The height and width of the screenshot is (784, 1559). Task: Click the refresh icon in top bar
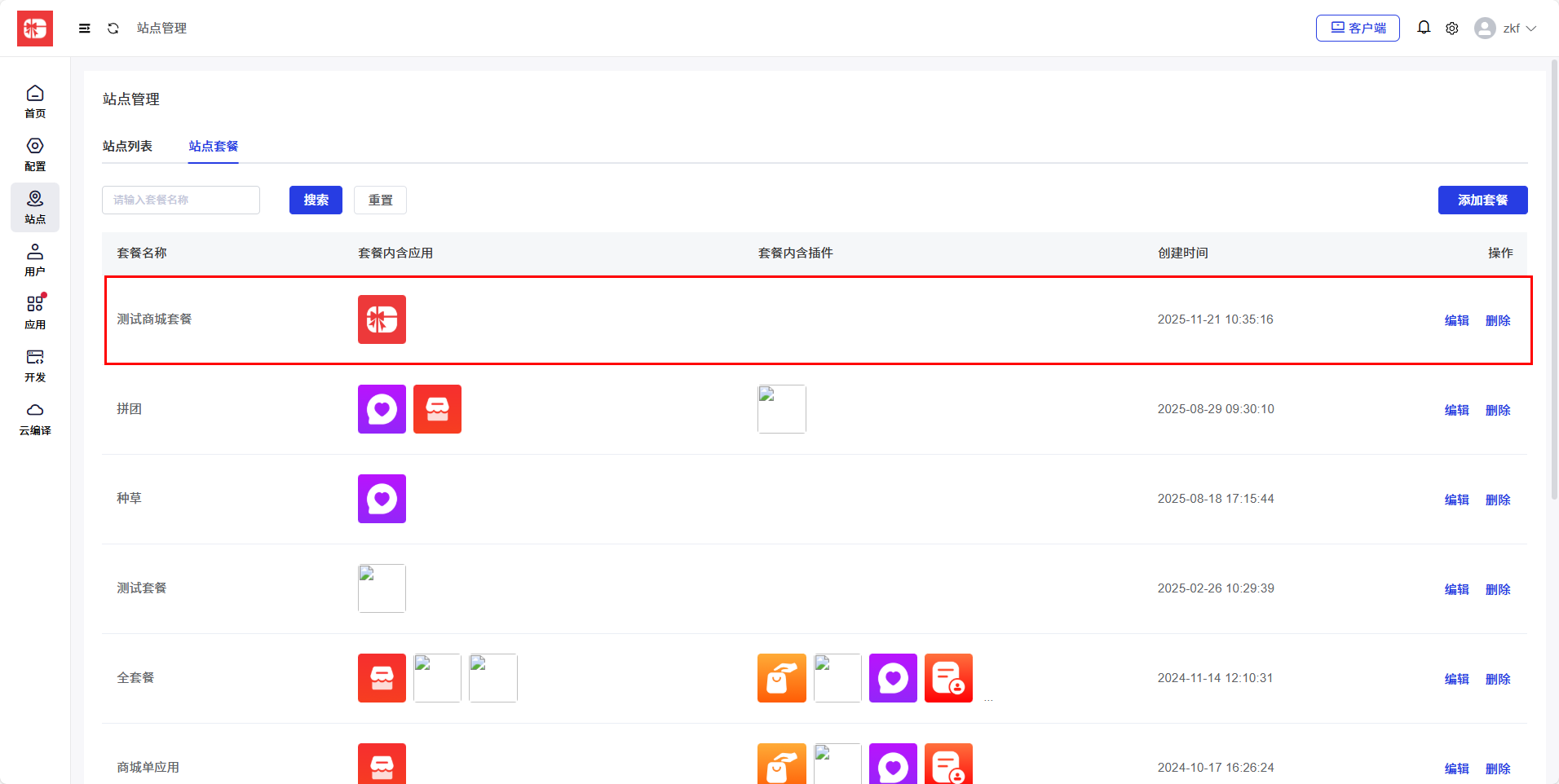113,29
